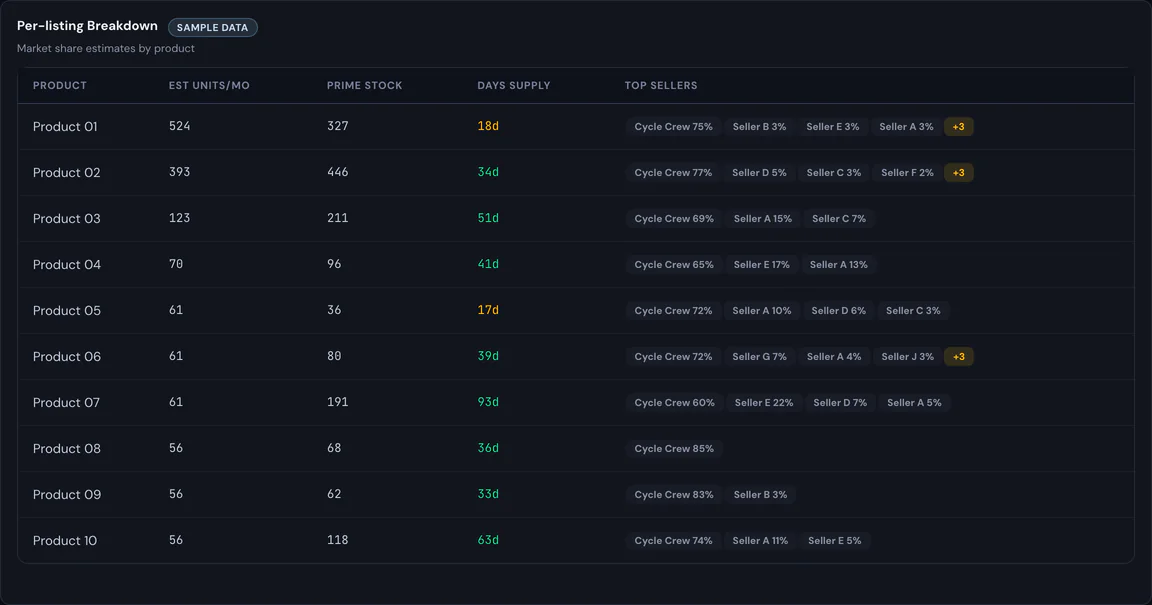Expand +3 more sellers for Product 01

959,126
